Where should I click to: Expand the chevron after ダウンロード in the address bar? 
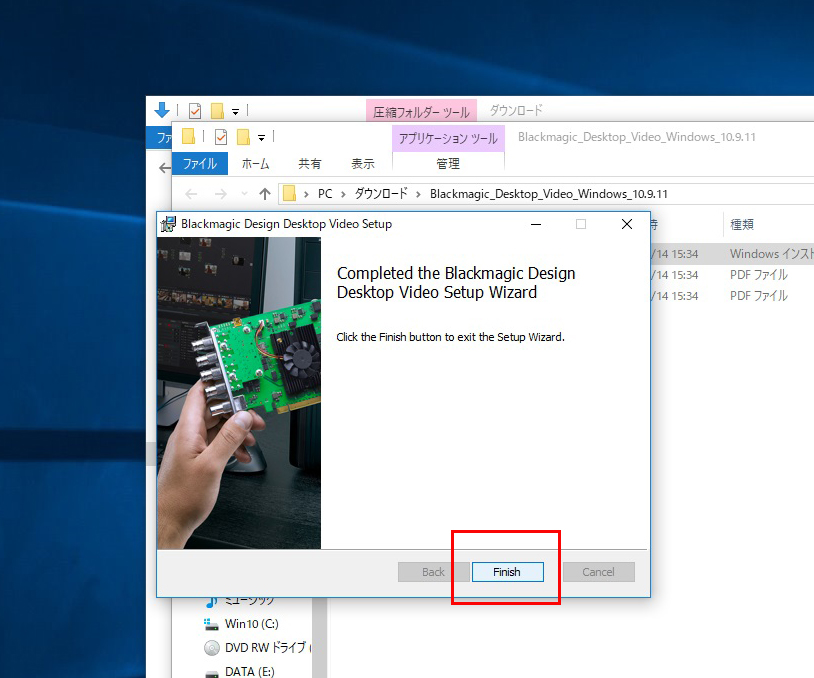tap(418, 194)
